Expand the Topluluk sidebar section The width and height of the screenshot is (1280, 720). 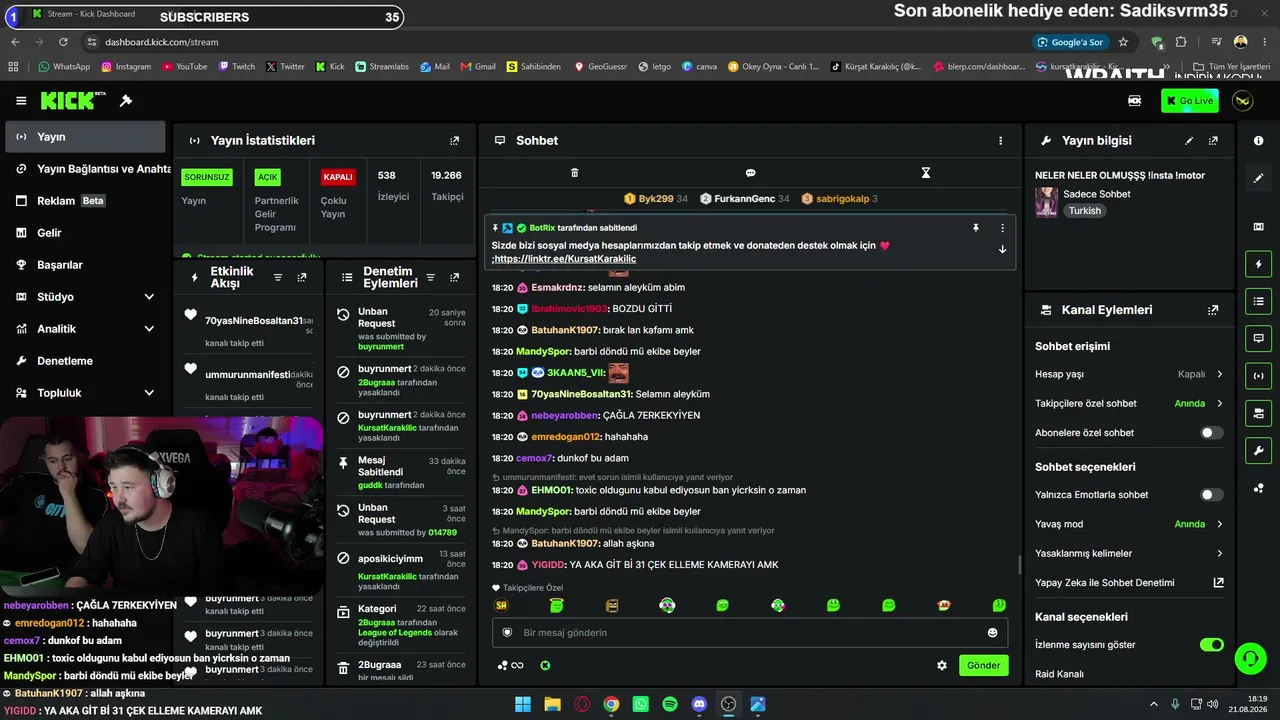point(85,393)
